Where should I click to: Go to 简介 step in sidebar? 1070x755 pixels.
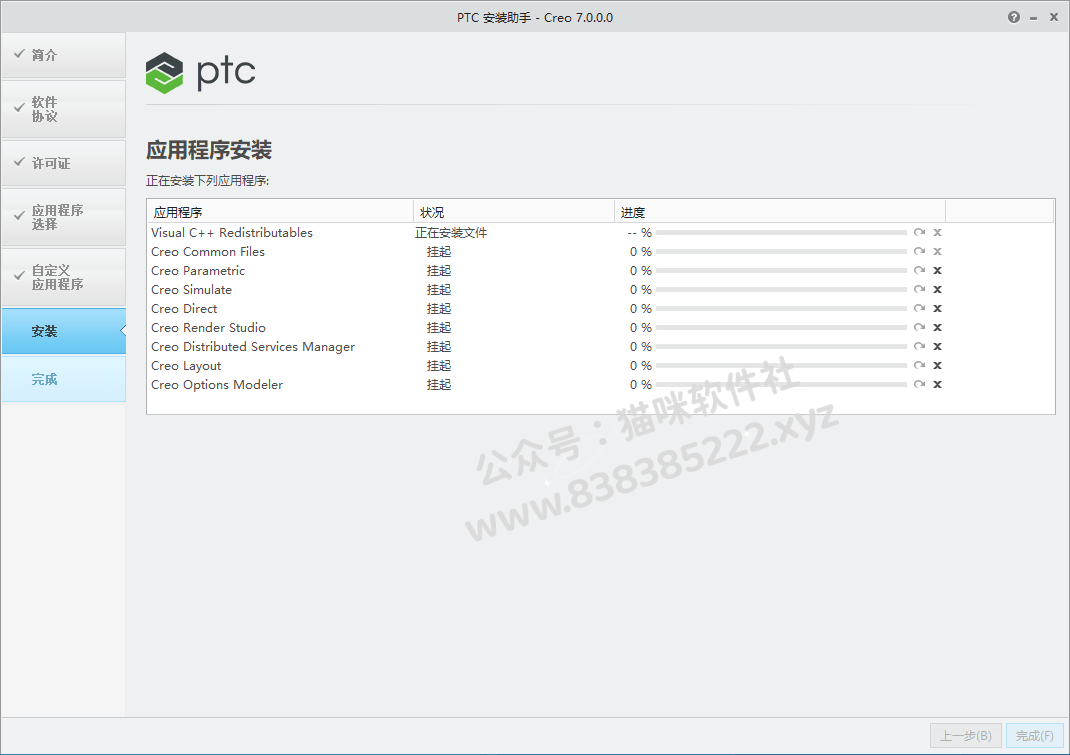(63, 55)
